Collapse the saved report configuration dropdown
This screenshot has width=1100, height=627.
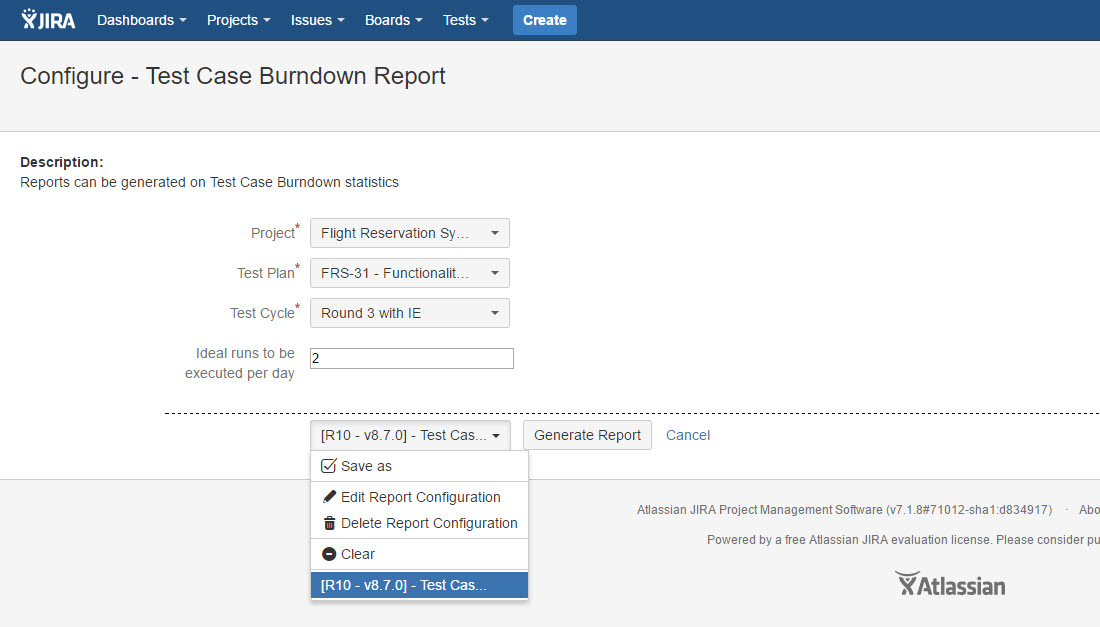point(409,435)
